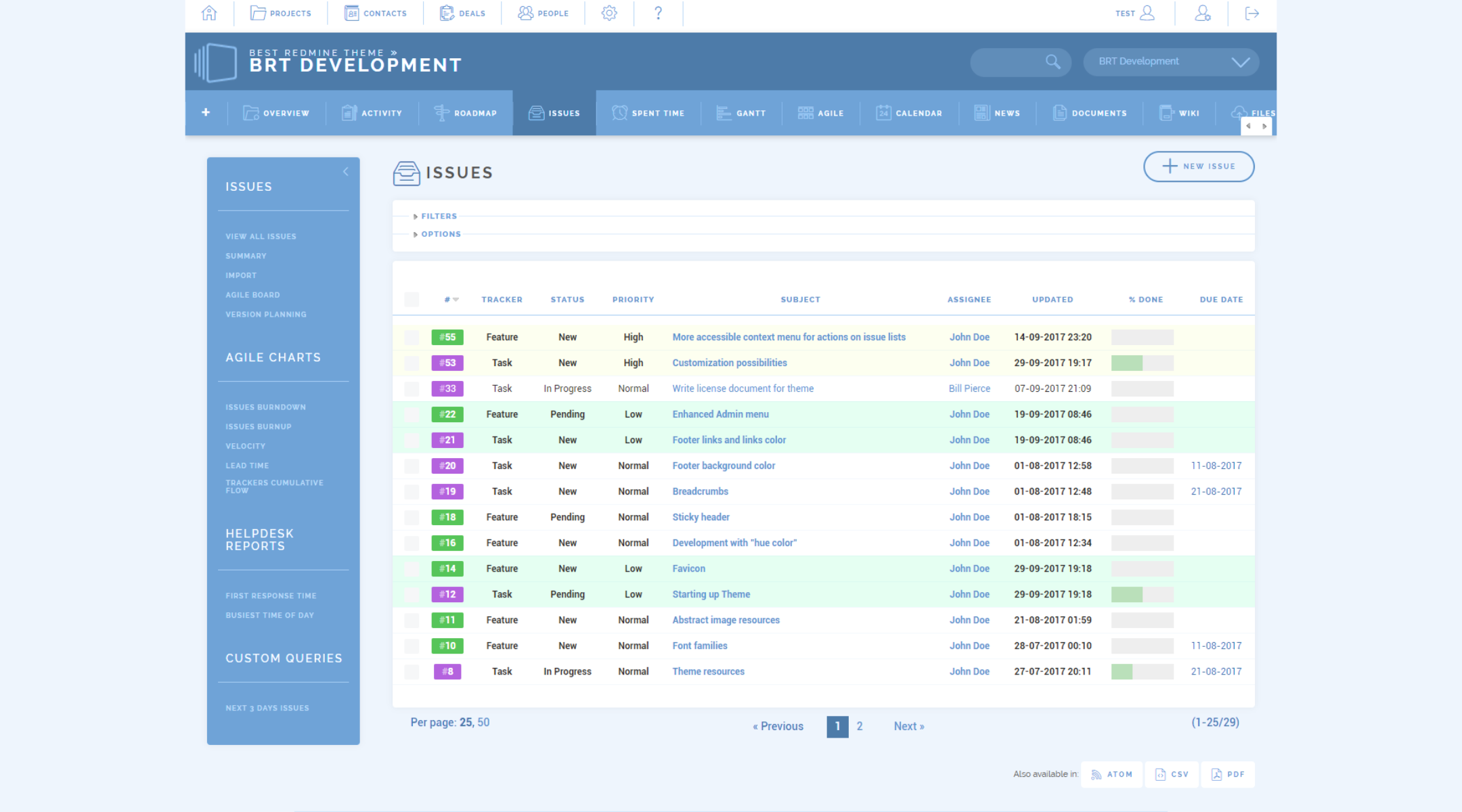
Task: Go to page 2 of issues
Action: [860, 726]
